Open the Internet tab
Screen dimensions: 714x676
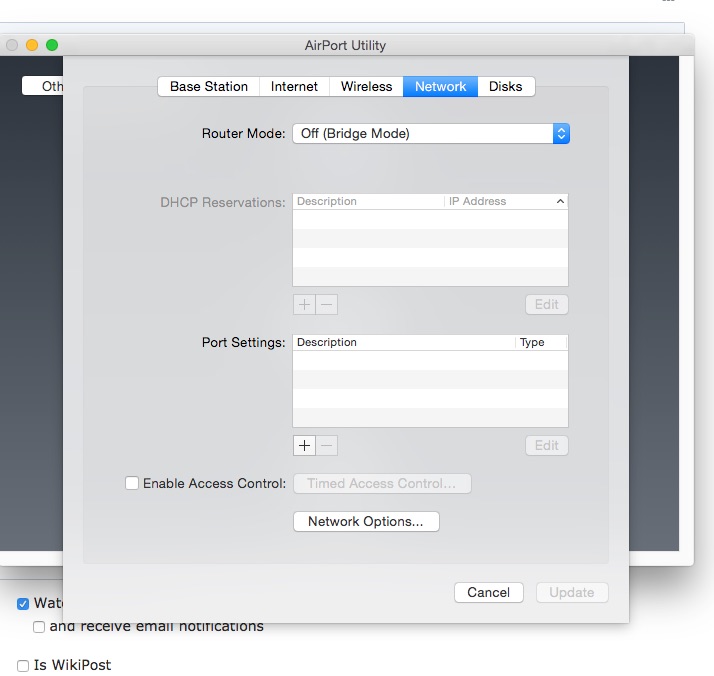294,86
